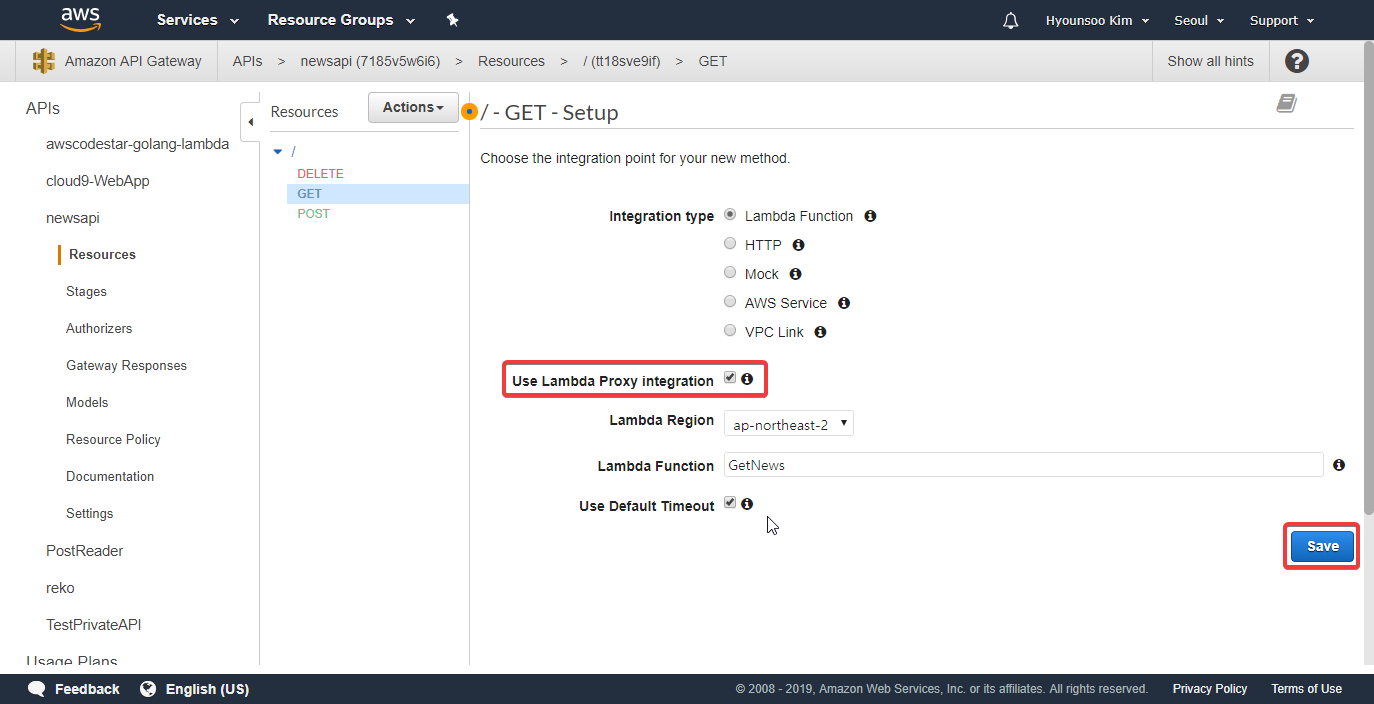The image size is (1374, 704).
Task: Show info icon next to Mock
Action: [x=795, y=274]
